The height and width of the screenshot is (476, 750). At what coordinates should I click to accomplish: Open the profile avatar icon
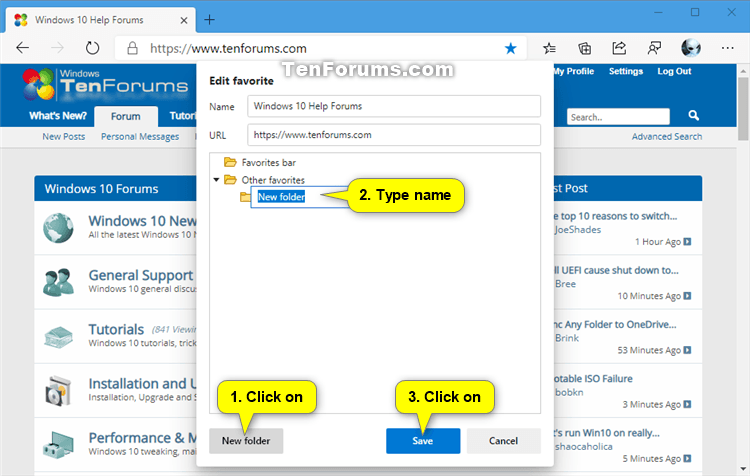point(691,48)
